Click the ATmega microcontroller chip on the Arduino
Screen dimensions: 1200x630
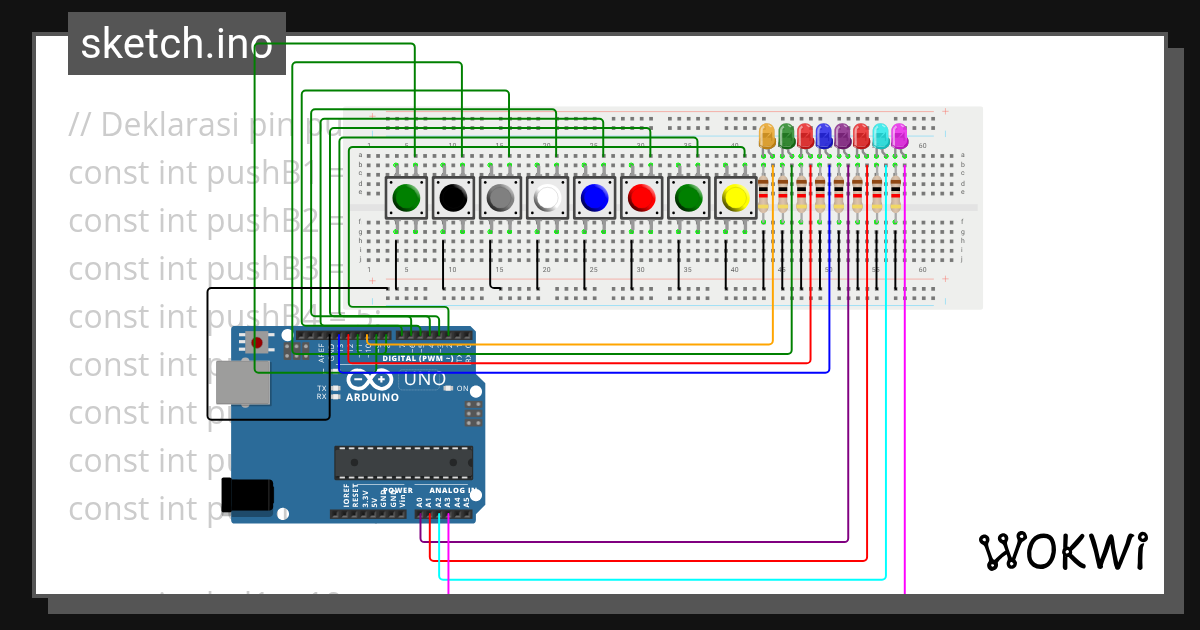click(x=403, y=462)
